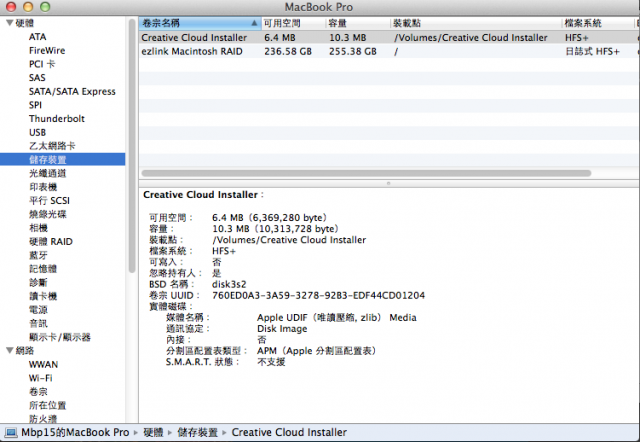Minimize the MacBook Pro window
Viewport: 640px width, 442px height.
(x=28, y=7)
